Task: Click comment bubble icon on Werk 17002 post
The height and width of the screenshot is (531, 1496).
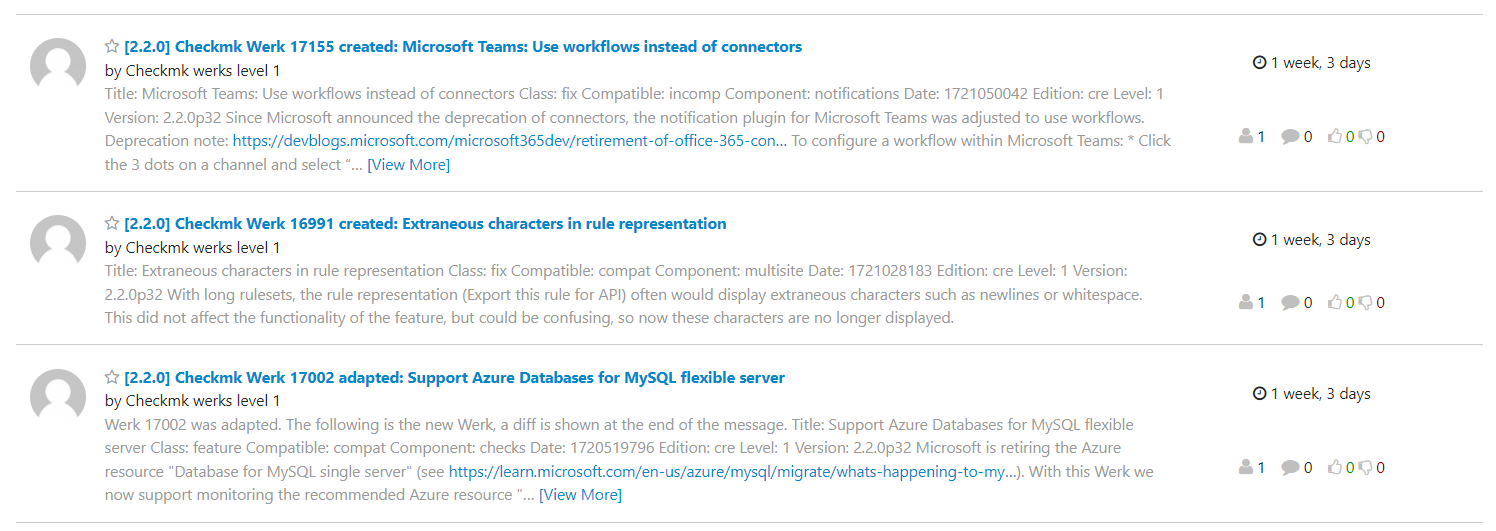Action: (1290, 466)
